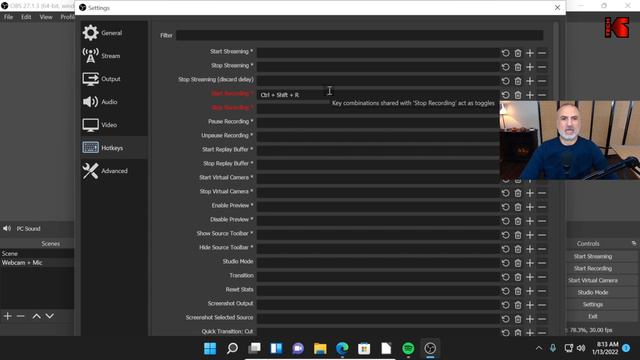The image size is (640, 360).
Task: Remove the Hide Source Toolbar hotkey binding
Action: 542,249
